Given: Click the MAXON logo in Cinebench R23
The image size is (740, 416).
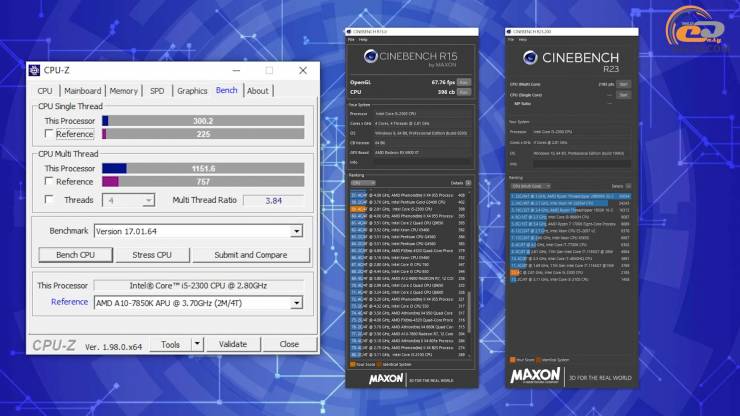Looking at the screenshot, I should (x=535, y=376).
